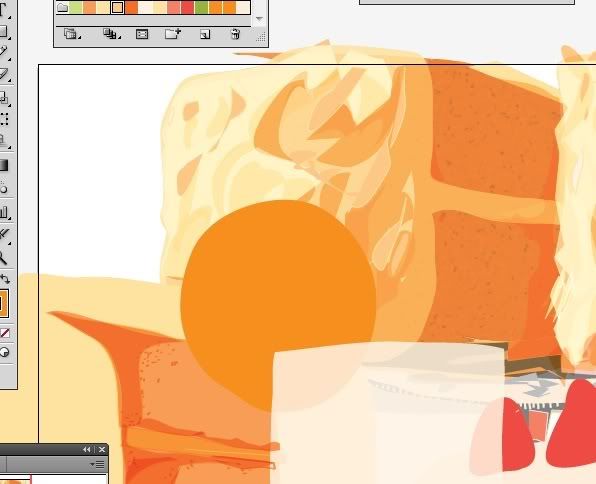
Task: Swap fill and stroke arrows
Action: pyautogui.click(x=5, y=279)
